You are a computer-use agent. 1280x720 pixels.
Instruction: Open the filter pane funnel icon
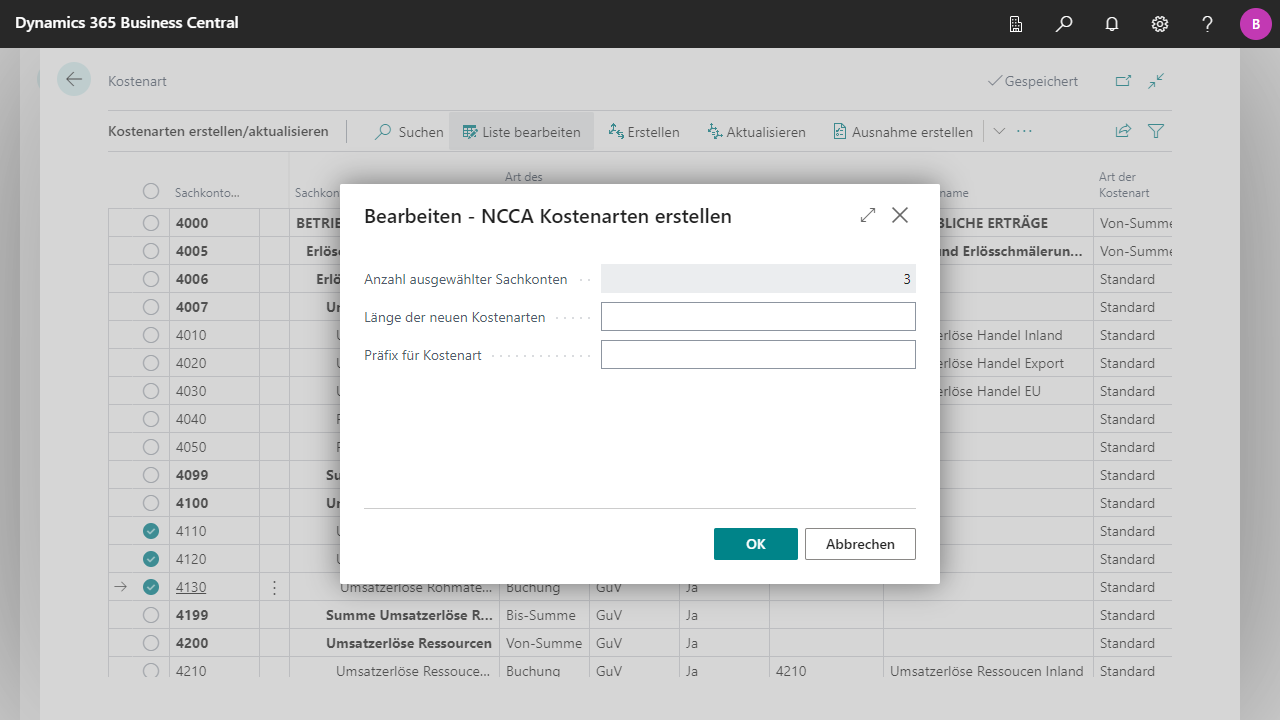[x=1156, y=131]
